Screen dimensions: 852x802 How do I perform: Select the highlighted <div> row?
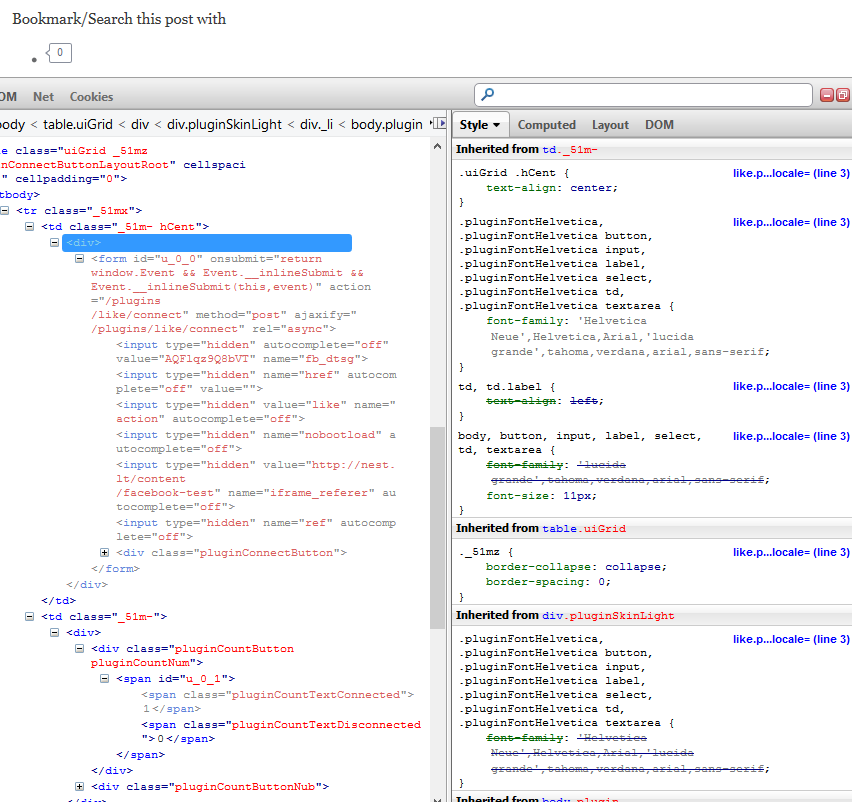[207, 242]
